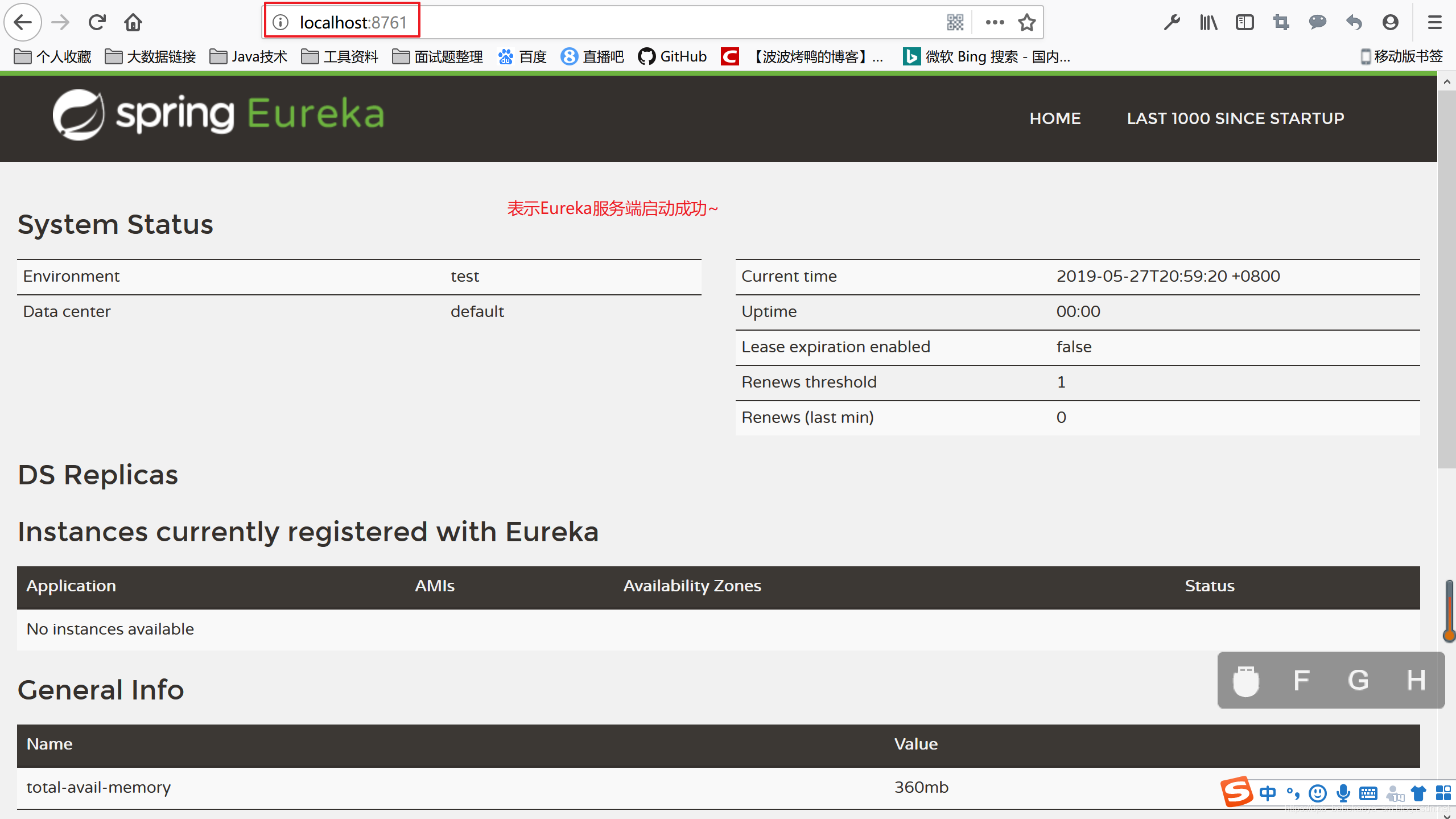1456x819 pixels.
Task: Click the page scrollbar up arrow
Action: [x=1446, y=82]
